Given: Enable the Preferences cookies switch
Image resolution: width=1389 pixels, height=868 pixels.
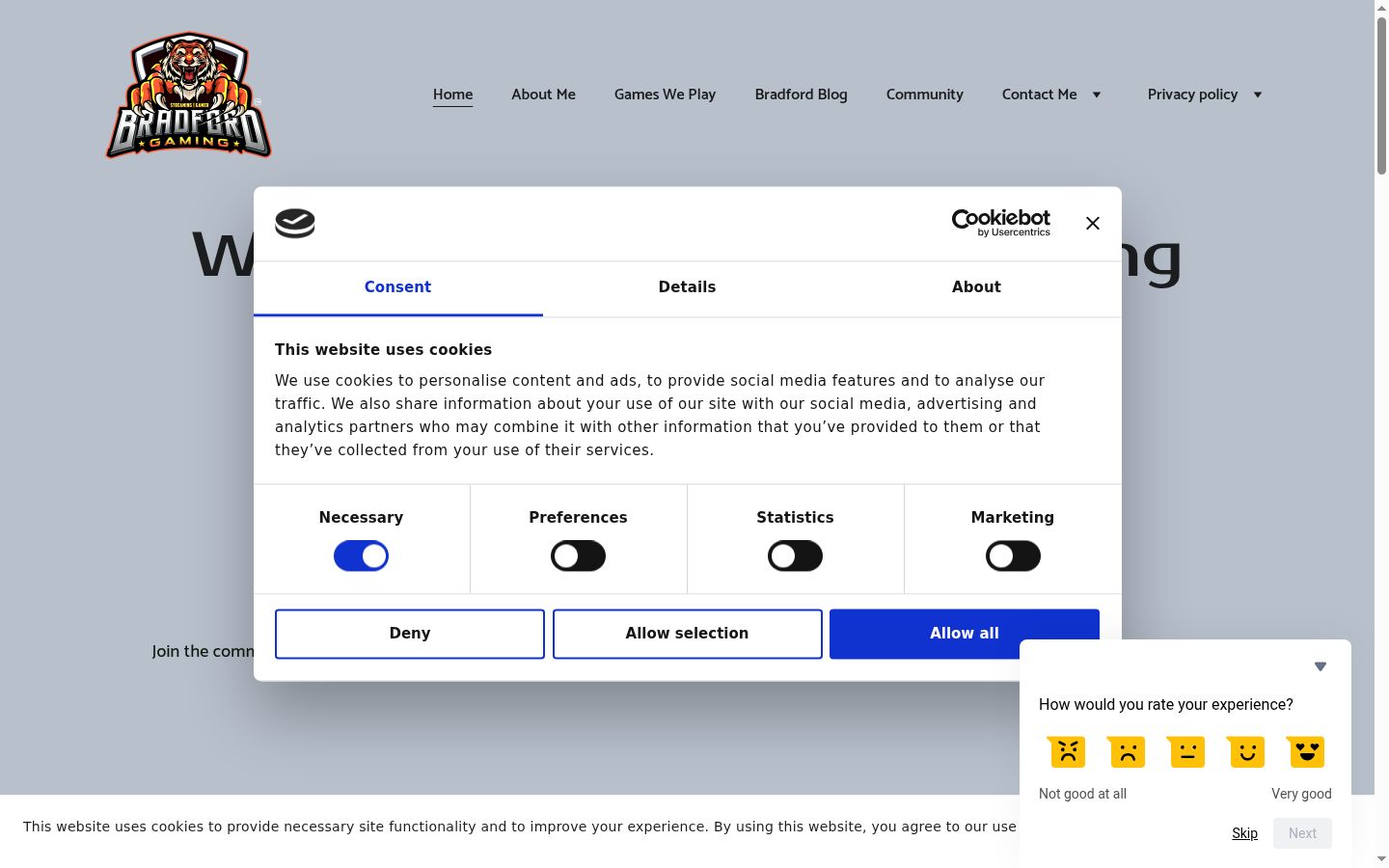Looking at the screenshot, I should click(x=578, y=556).
